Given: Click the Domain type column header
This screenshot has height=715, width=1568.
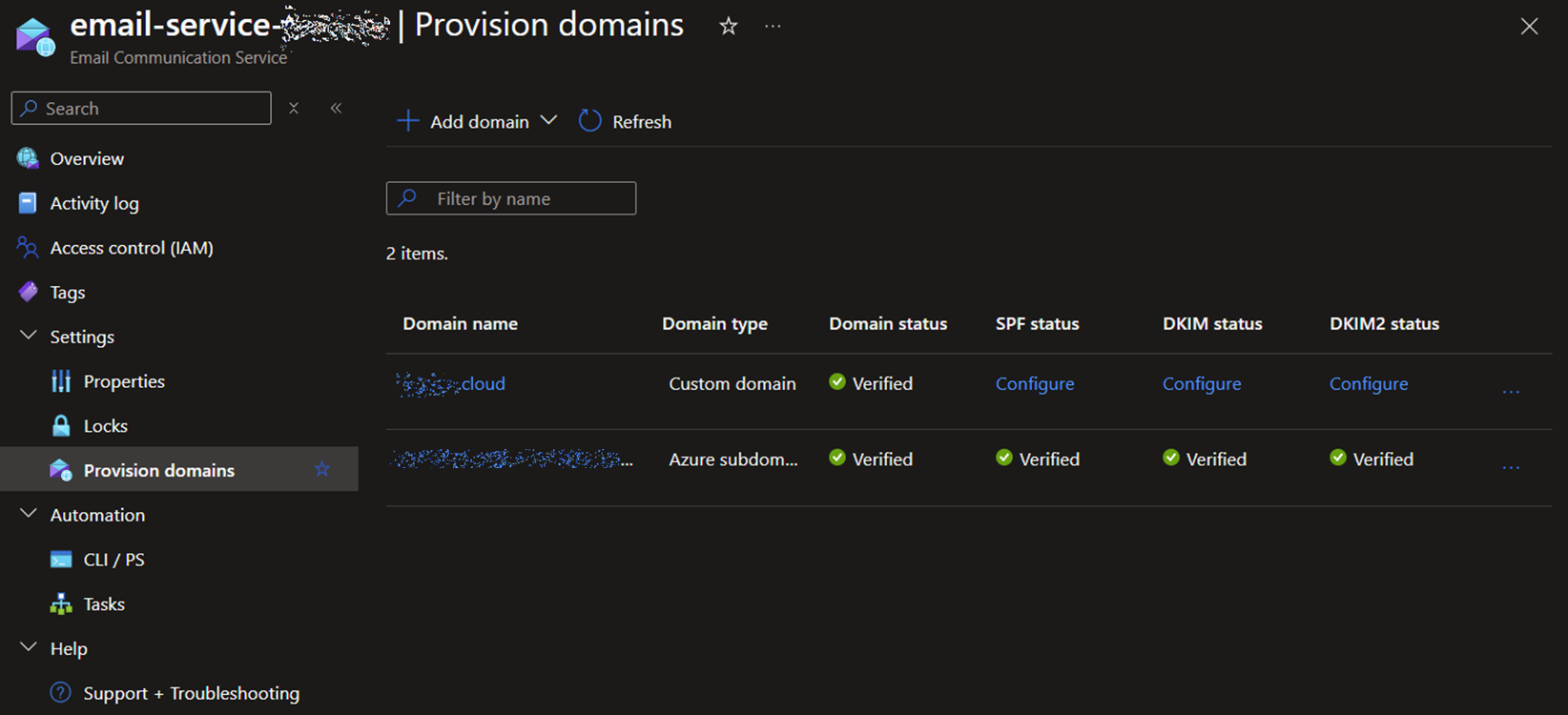Looking at the screenshot, I should [715, 324].
